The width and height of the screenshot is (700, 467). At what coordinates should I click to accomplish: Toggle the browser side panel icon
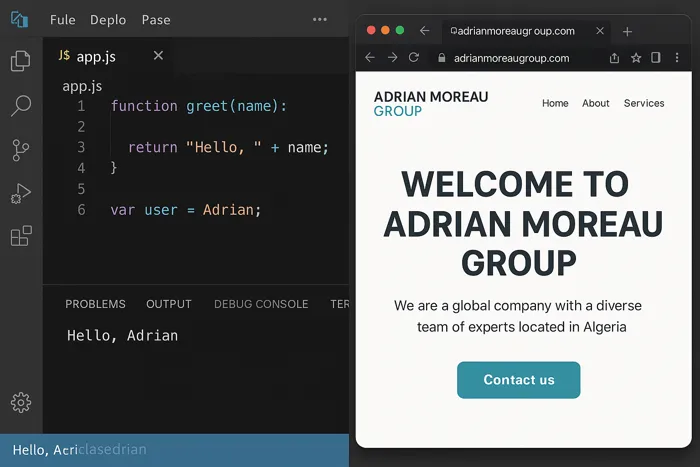tap(656, 58)
